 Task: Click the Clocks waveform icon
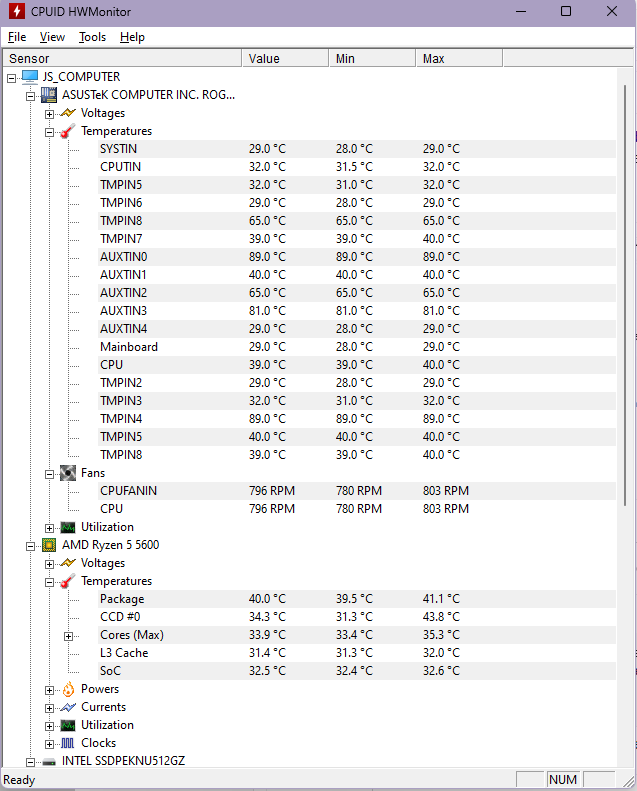(x=68, y=743)
